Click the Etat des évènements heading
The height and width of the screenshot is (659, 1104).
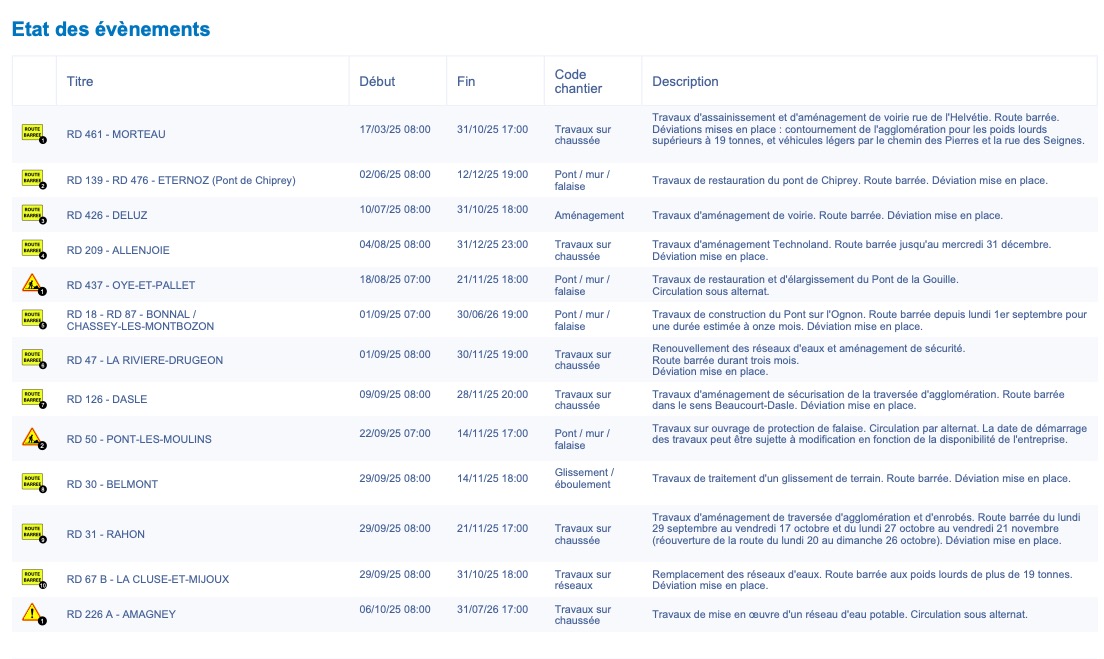[111, 29]
